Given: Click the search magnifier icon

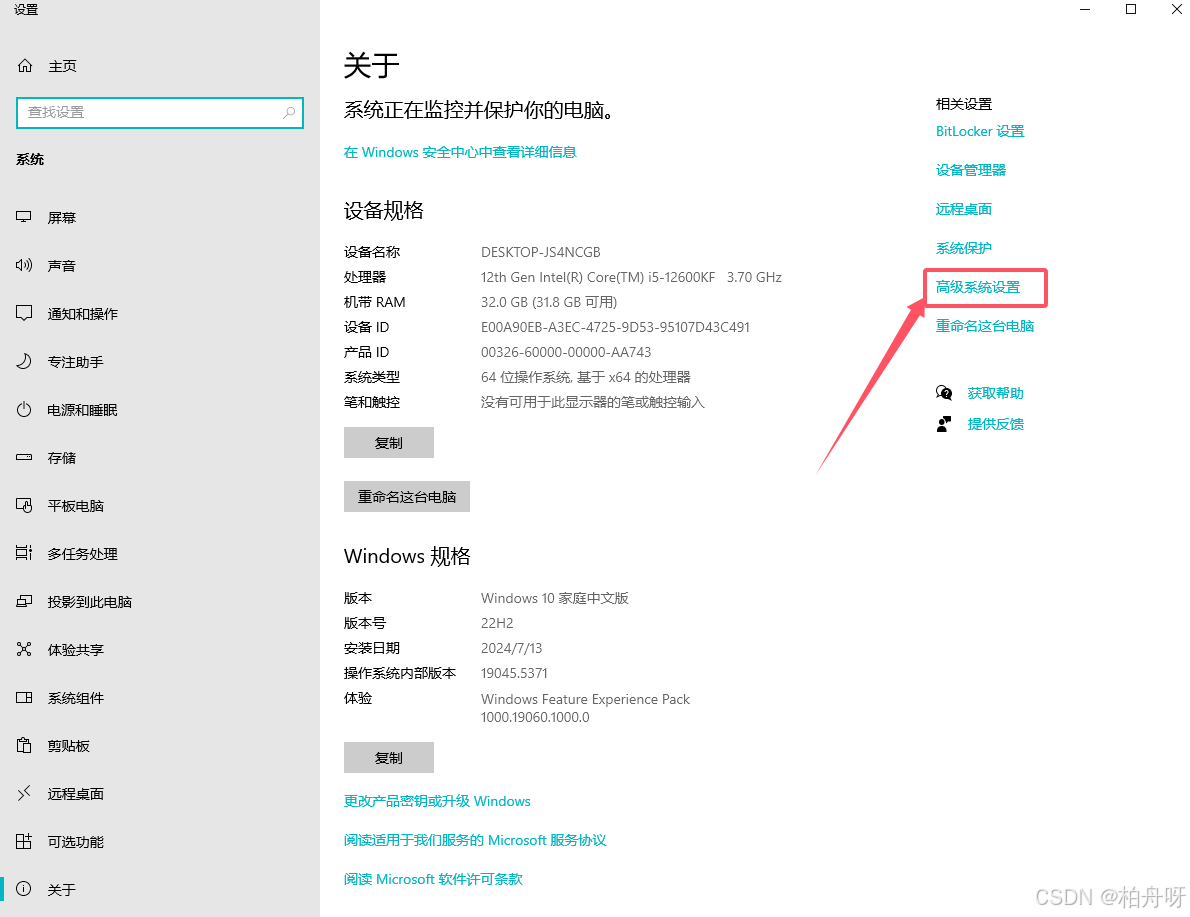Looking at the screenshot, I should tap(289, 112).
